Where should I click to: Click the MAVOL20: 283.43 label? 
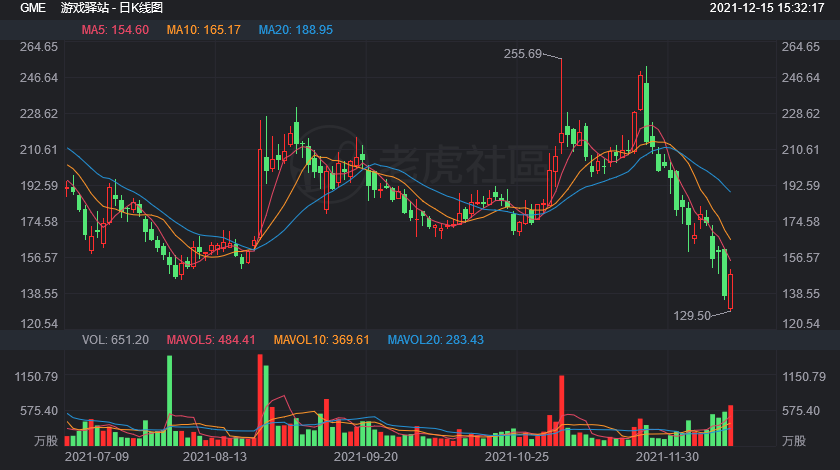coord(436,340)
